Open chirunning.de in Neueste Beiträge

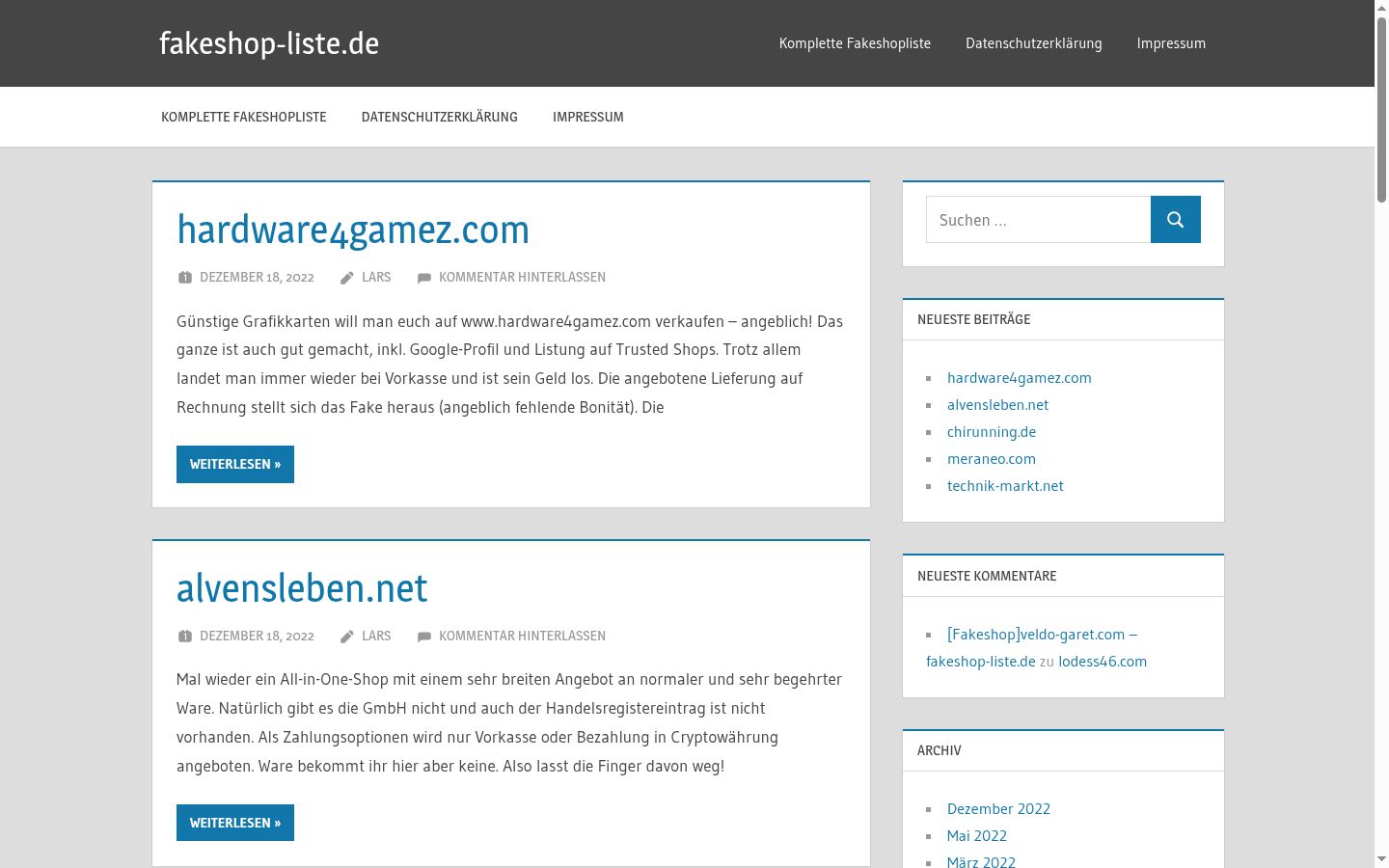[992, 432]
